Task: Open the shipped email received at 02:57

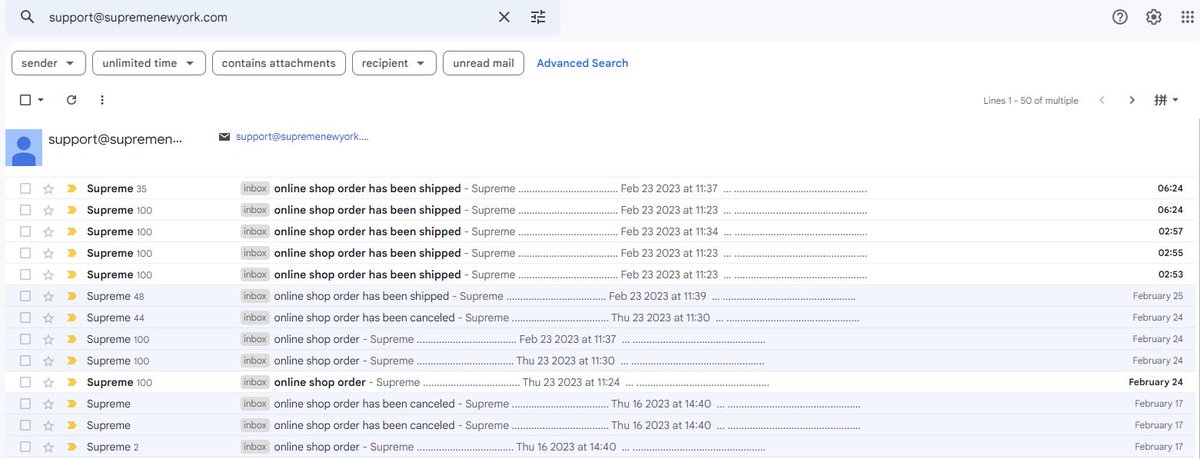Action: [x=600, y=232]
